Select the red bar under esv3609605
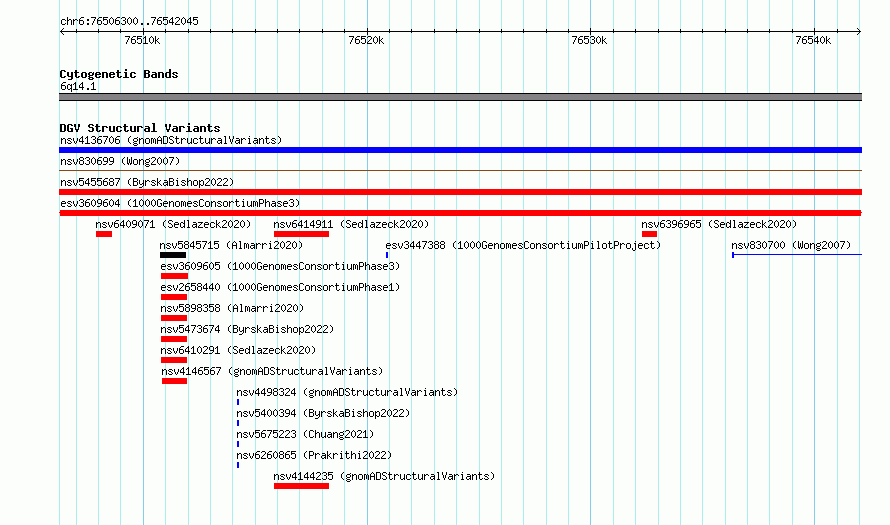Screen dimensions: 890x525 point(174,276)
